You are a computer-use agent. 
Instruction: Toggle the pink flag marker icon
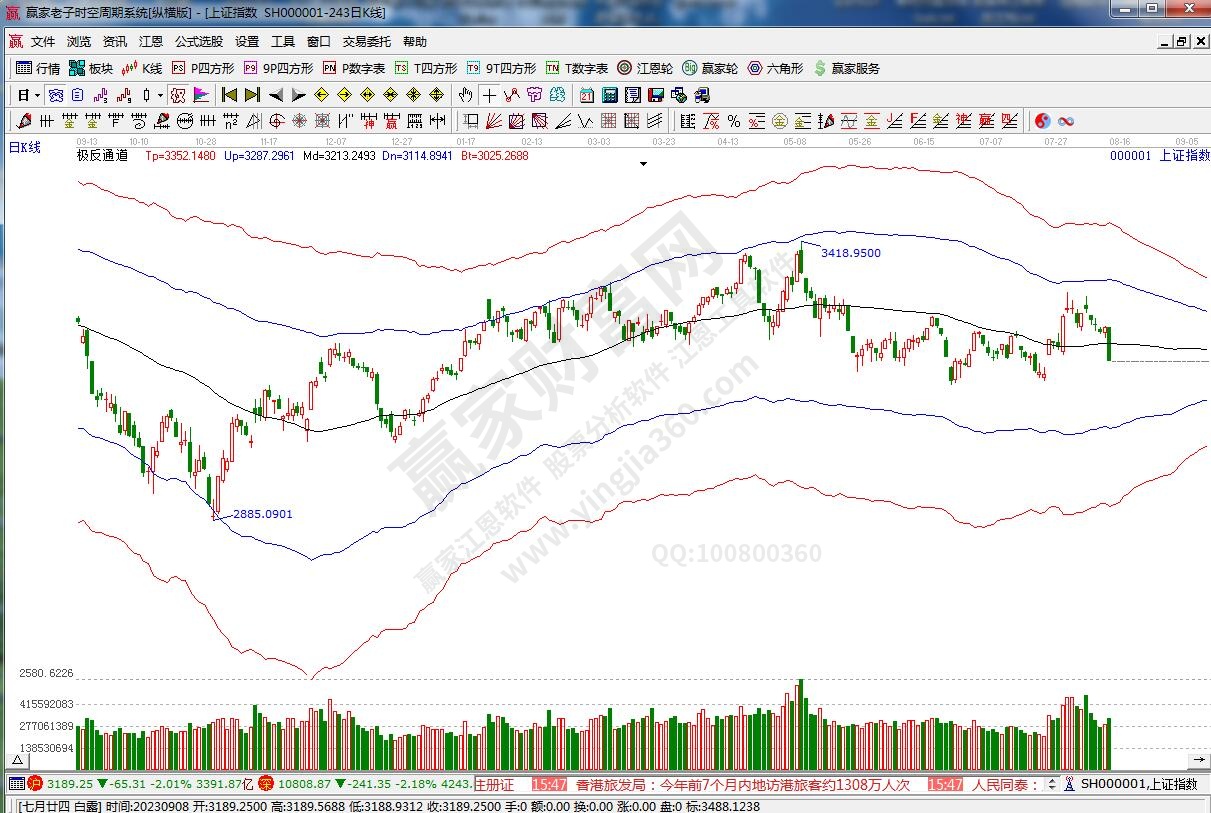pos(201,95)
